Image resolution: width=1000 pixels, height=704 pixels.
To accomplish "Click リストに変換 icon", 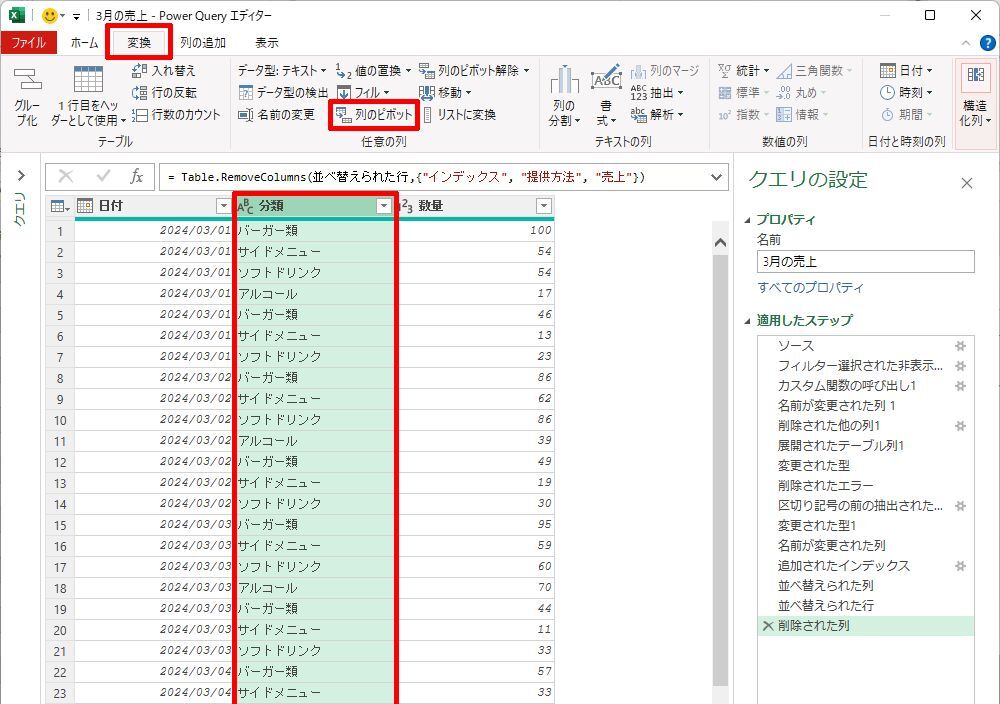I will pos(428,115).
